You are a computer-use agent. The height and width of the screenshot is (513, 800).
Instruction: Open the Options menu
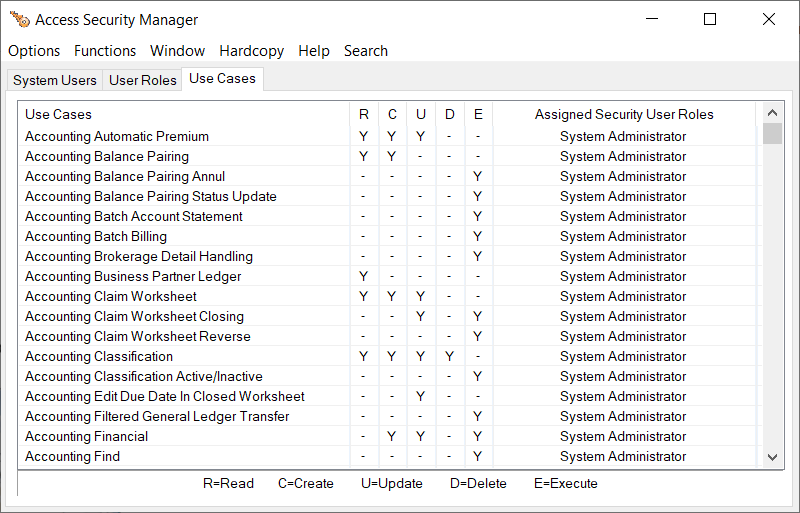tap(34, 51)
